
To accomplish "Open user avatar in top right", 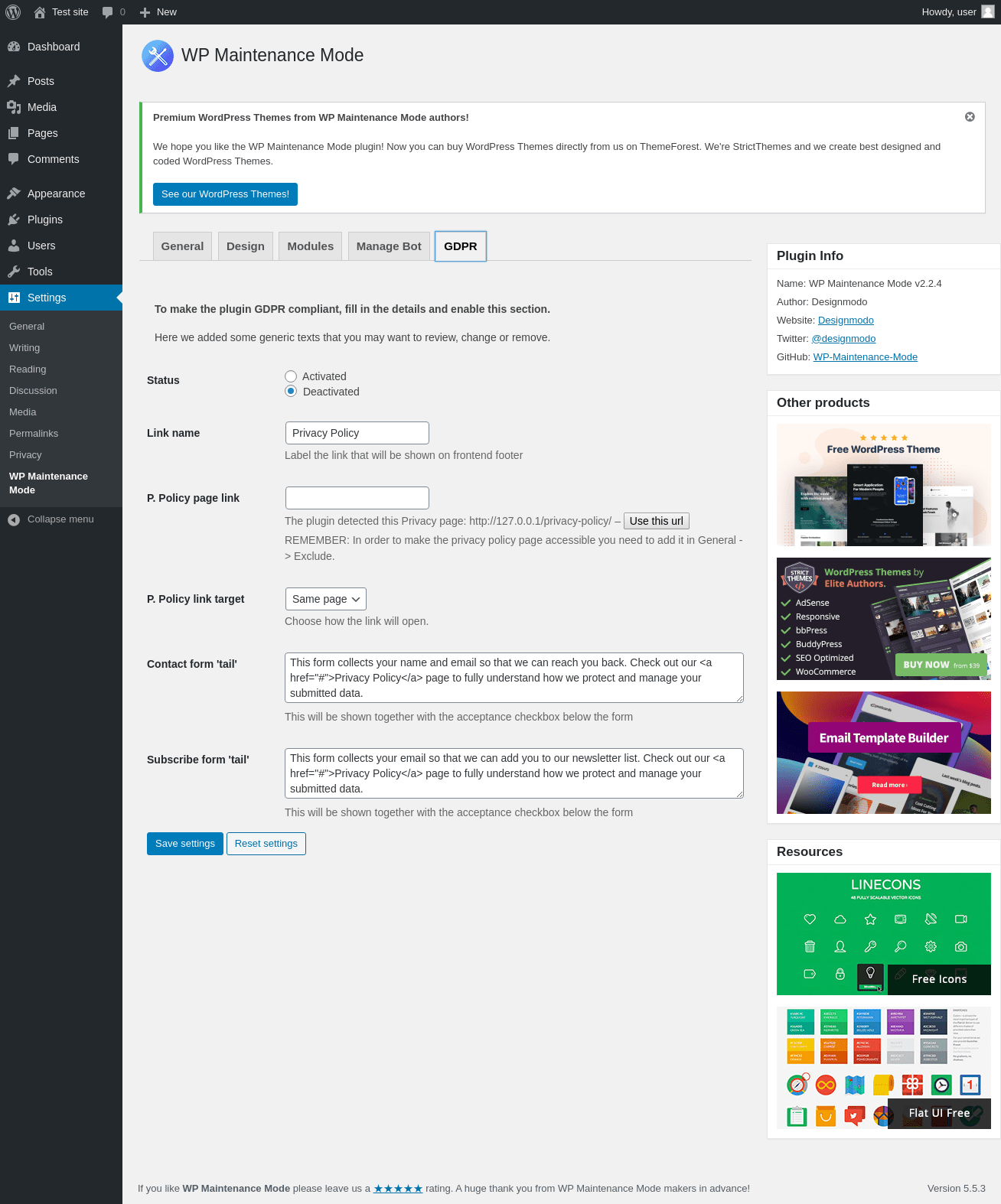I will click(x=988, y=11).
